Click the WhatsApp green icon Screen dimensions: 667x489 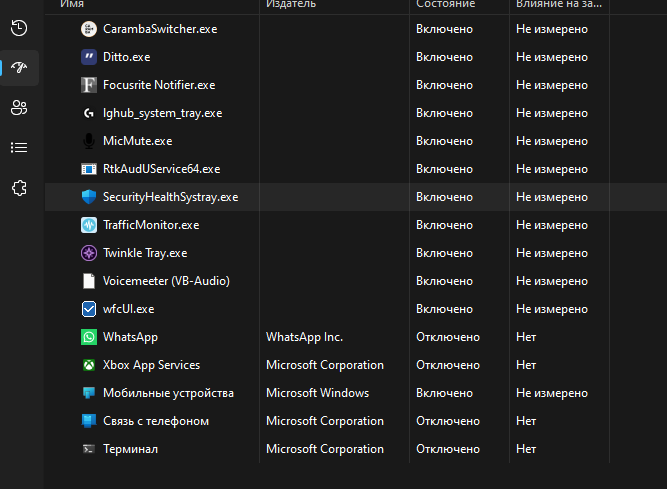coord(88,337)
